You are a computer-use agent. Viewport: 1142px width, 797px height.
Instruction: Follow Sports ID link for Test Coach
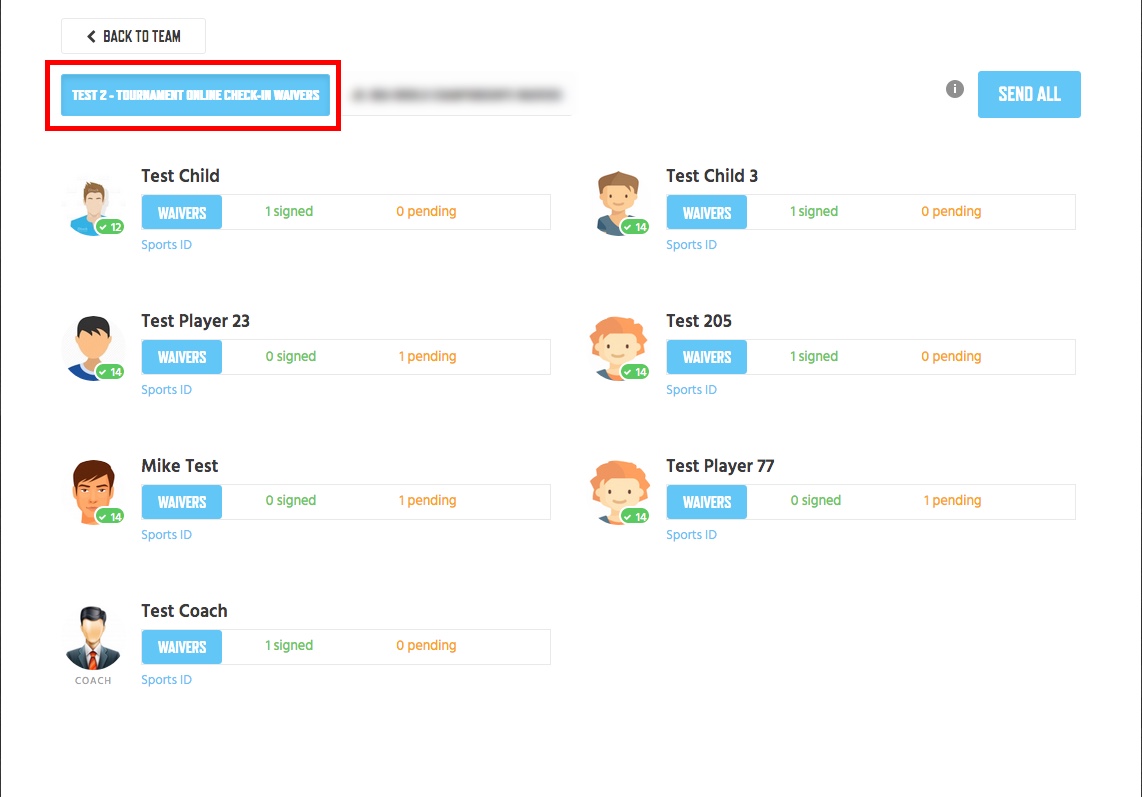tap(166, 680)
